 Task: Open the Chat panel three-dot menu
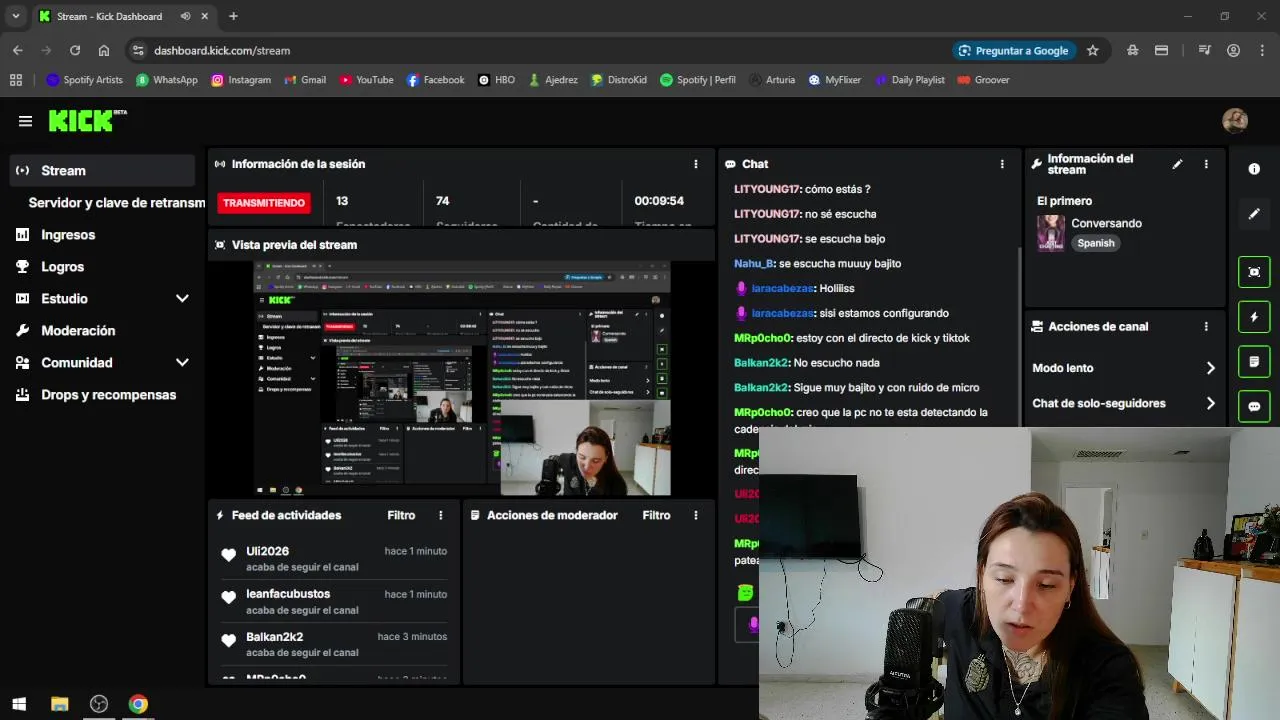pyautogui.click(x=1002, y=164)
